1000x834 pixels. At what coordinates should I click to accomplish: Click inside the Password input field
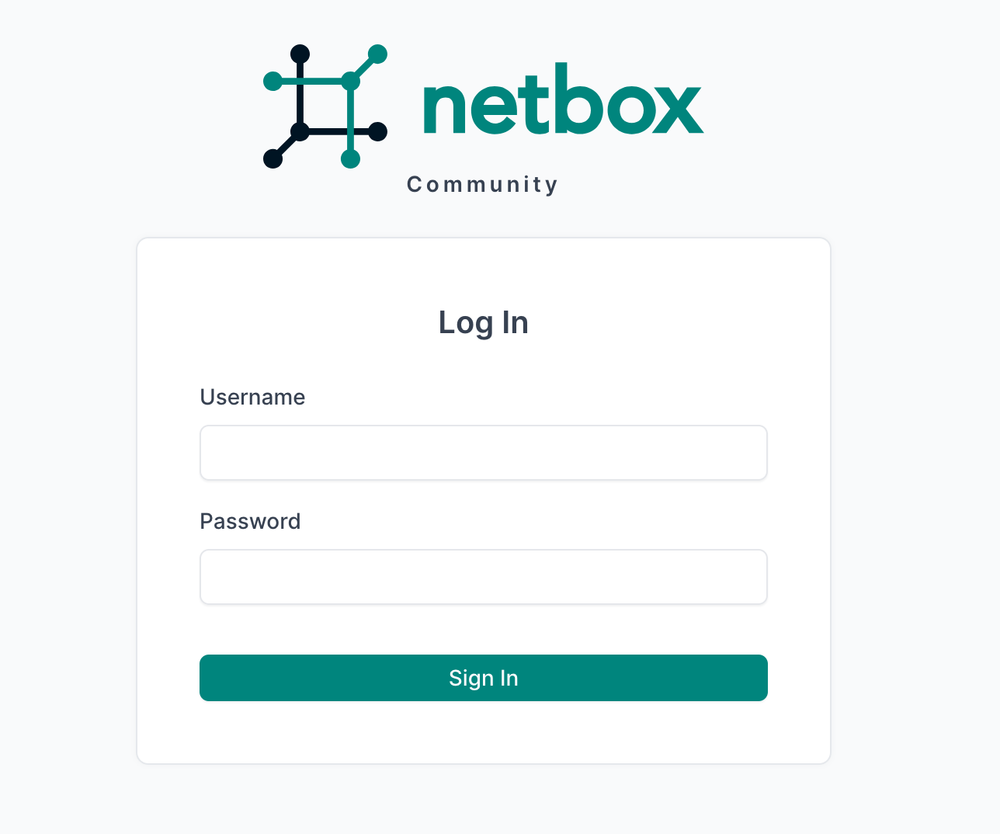[483, 577]
